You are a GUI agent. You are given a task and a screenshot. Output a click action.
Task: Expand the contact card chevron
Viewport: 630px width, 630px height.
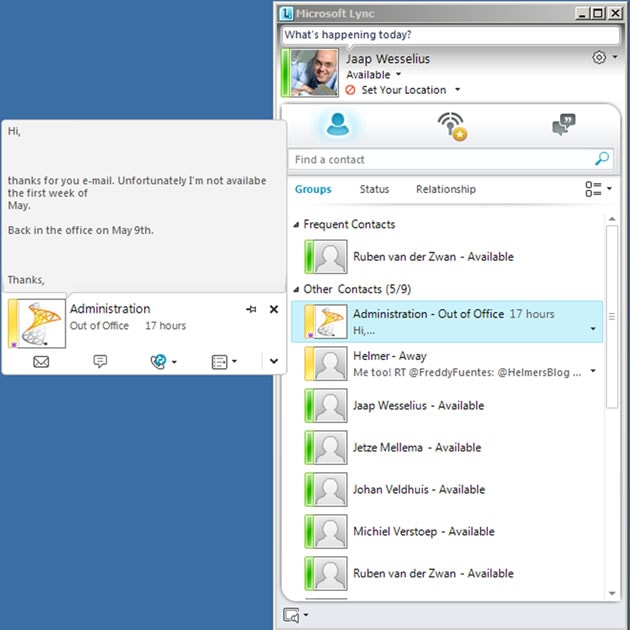pos(274,361)
